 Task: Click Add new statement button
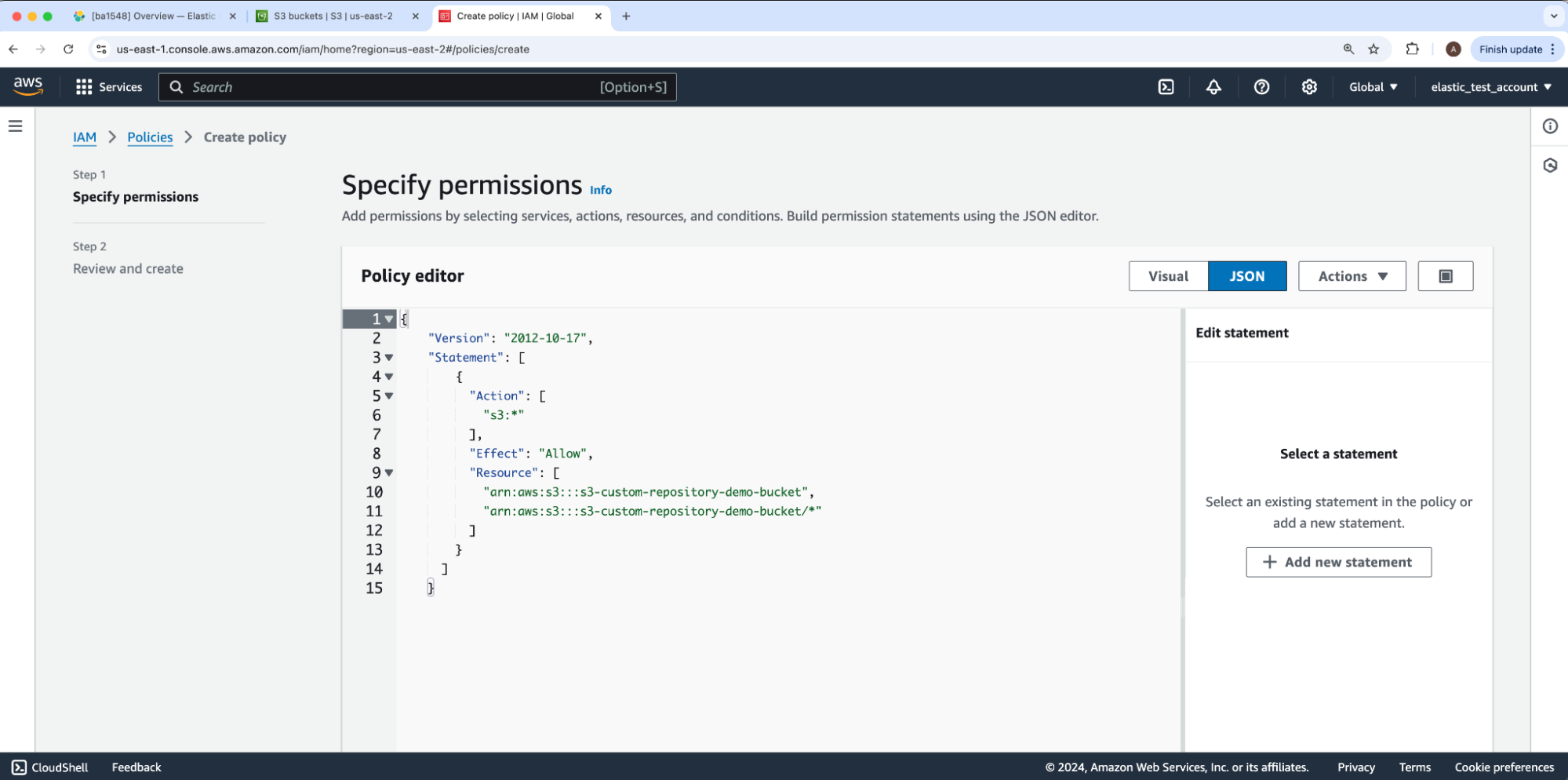click(x=1338, y=562)
